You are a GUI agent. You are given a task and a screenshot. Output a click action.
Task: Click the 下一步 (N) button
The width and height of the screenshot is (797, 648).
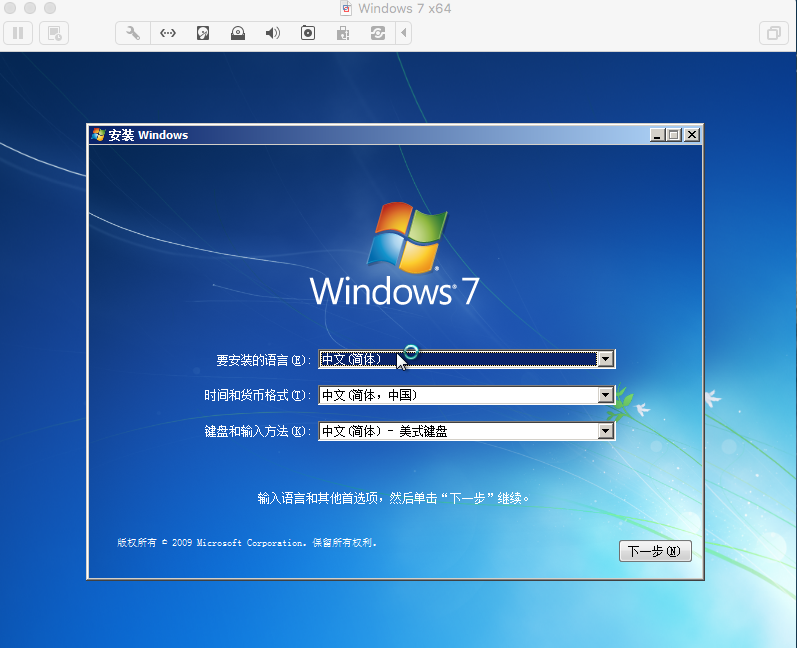pos(655,551)
